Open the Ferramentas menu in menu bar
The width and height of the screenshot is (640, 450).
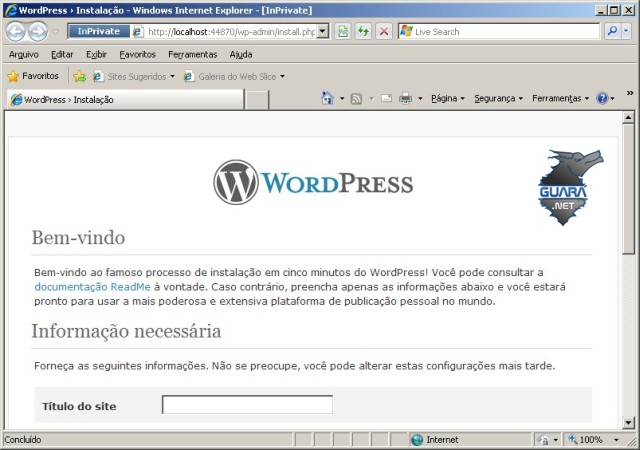click(193, 54)
